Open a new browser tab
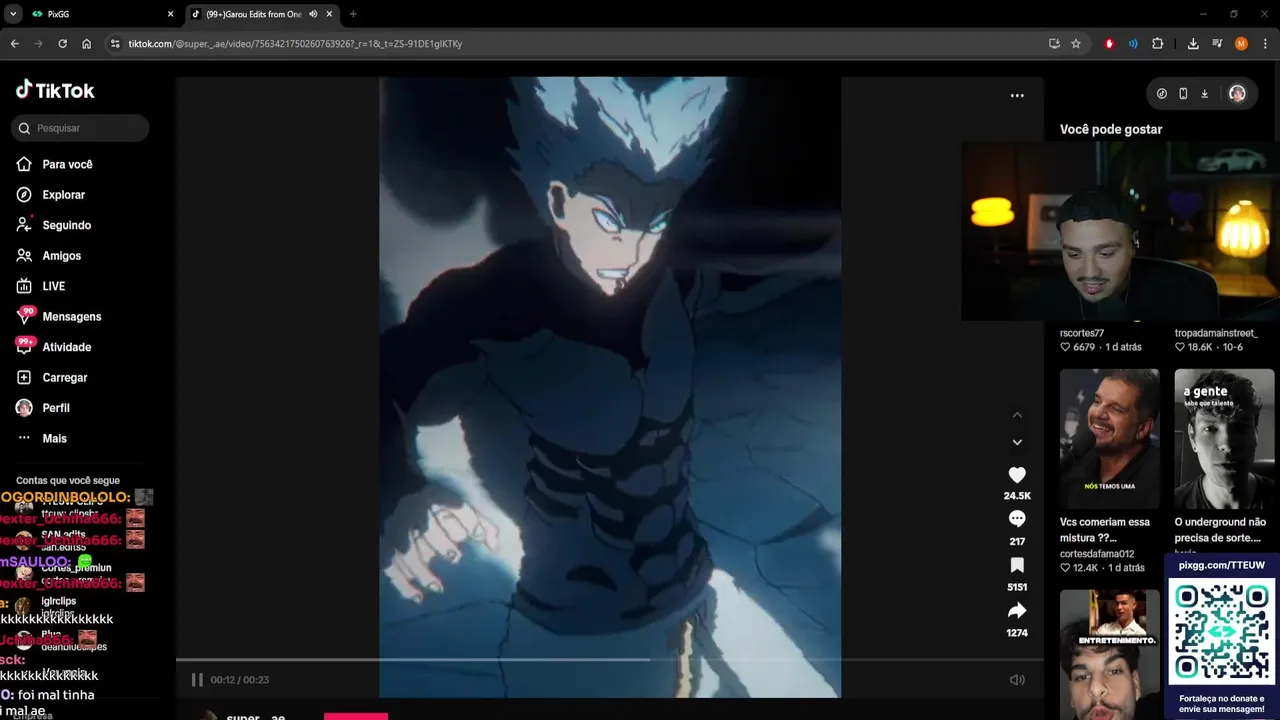1280x720 pixels. click(x=353, y=14)
